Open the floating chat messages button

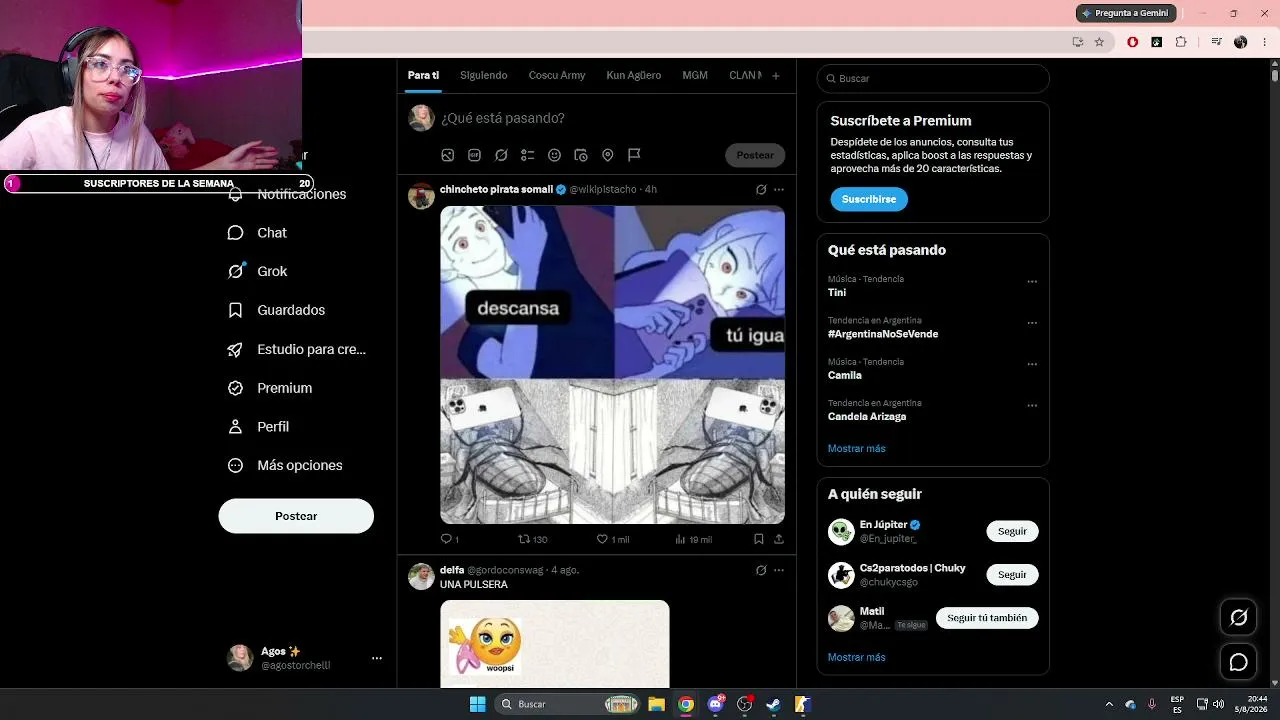1238,662
